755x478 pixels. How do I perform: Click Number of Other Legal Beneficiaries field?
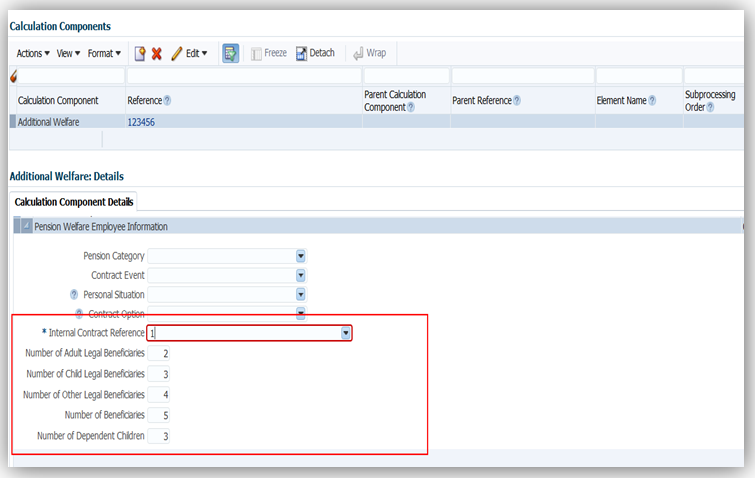tap(158, 395)
